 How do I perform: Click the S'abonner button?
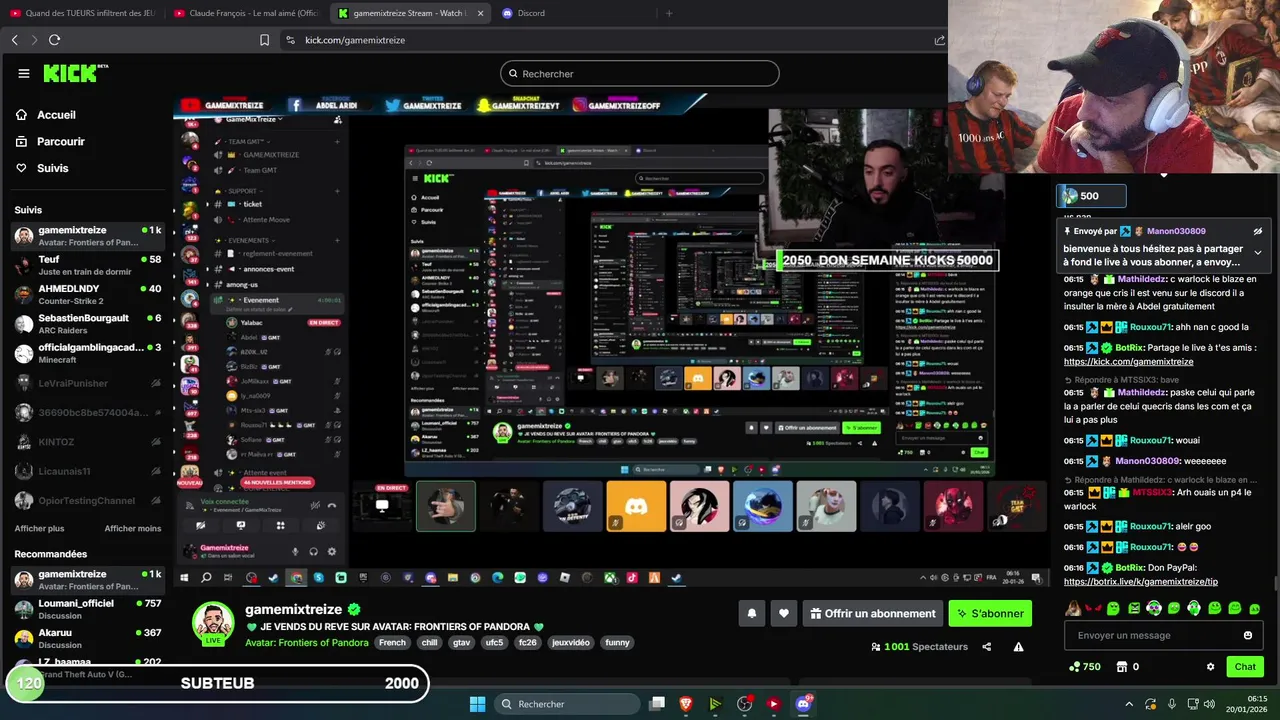[x=990, y=613]
